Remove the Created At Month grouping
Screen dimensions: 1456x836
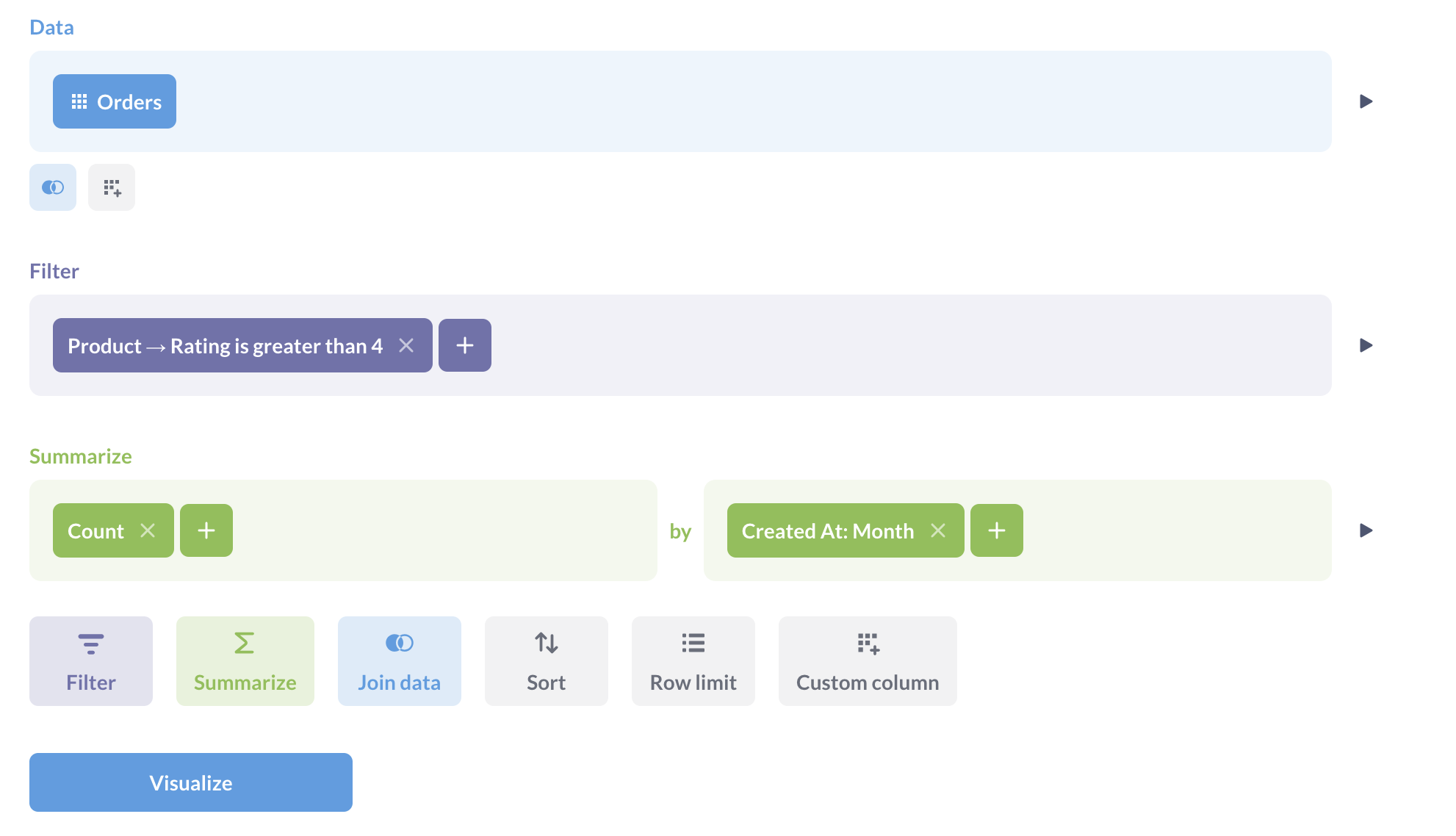click(x=938, y=530)
